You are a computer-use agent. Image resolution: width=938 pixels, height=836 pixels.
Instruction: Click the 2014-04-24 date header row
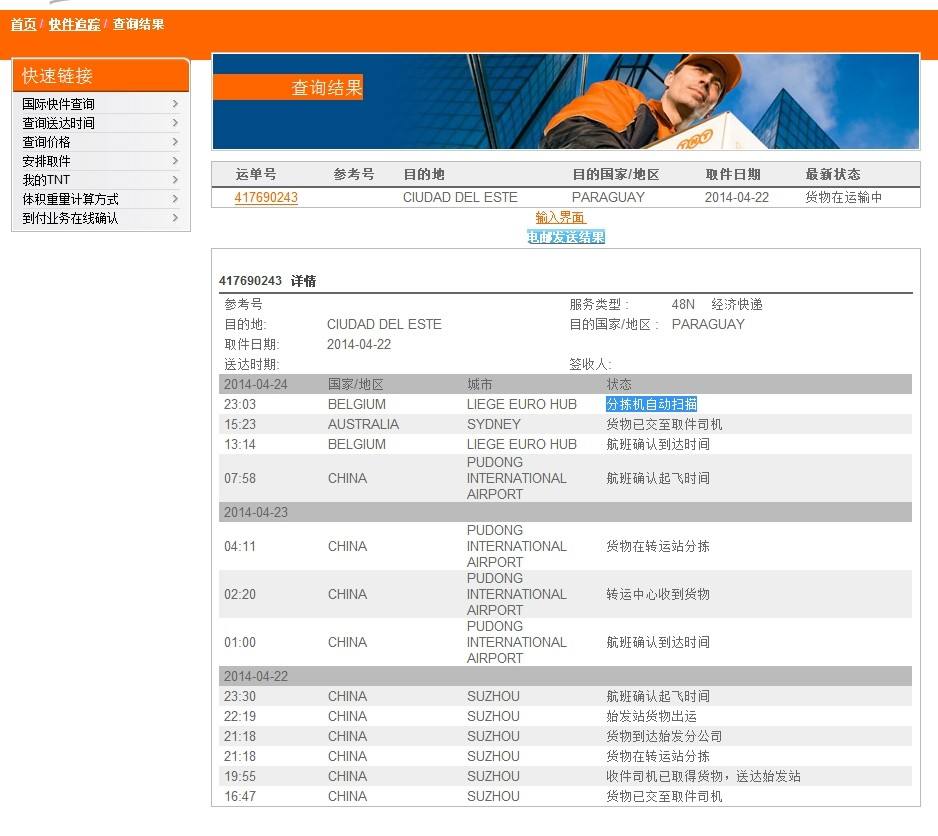click(x=565, y=384)
